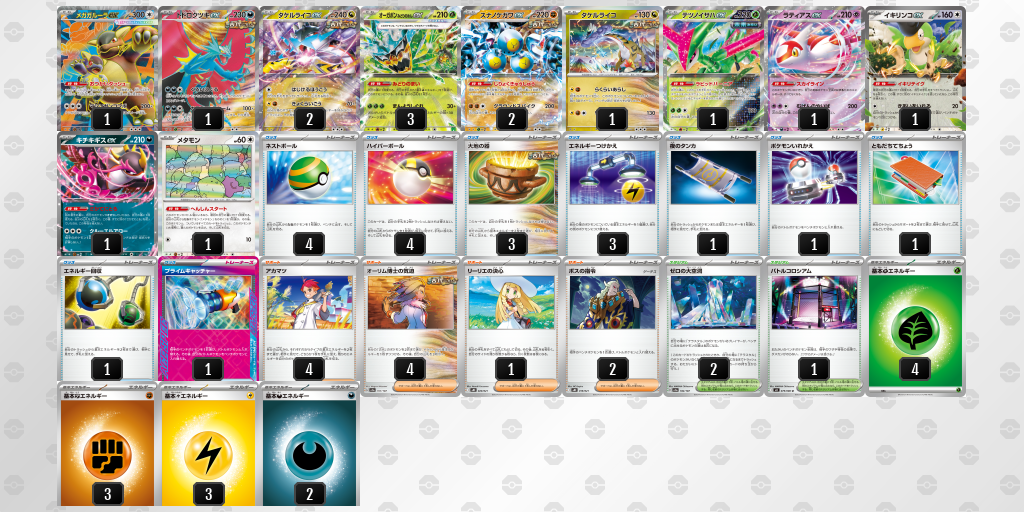This screenshot has height=512, width=1024.
Task: Click the Energy Retrieval item card
Action: [108, 319]
